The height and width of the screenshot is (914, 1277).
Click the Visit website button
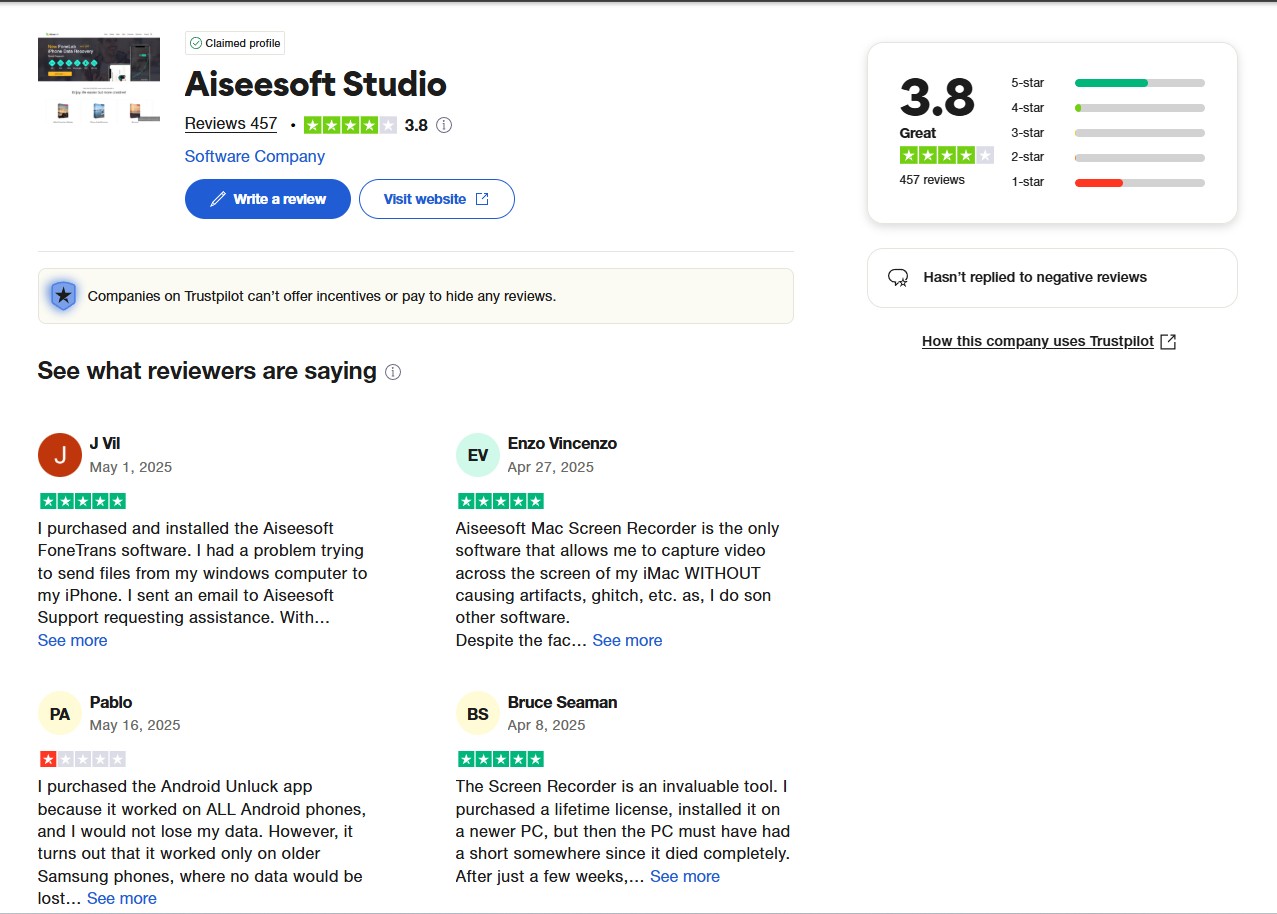click(437, 199)
